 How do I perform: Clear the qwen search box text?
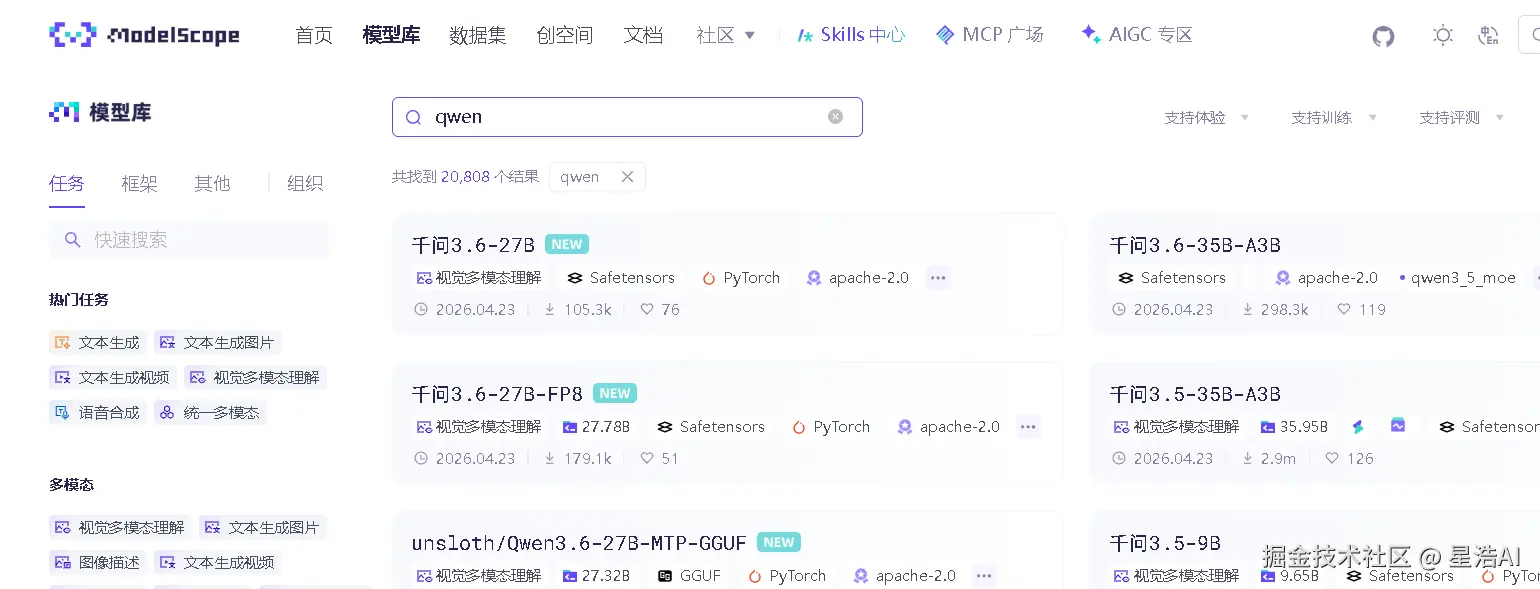pos(835,117)
